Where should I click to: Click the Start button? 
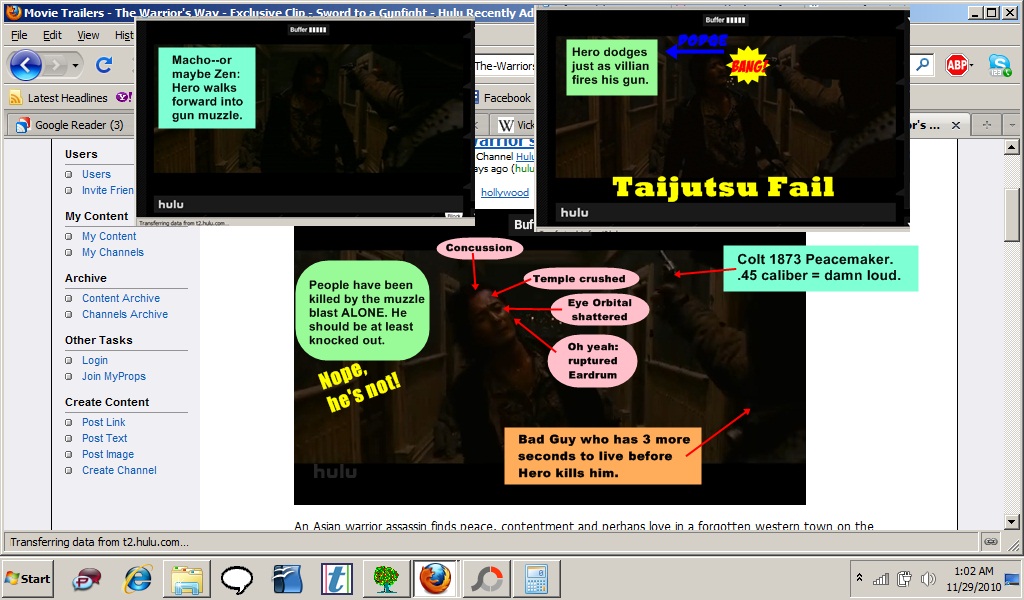(x=27, y=578)
